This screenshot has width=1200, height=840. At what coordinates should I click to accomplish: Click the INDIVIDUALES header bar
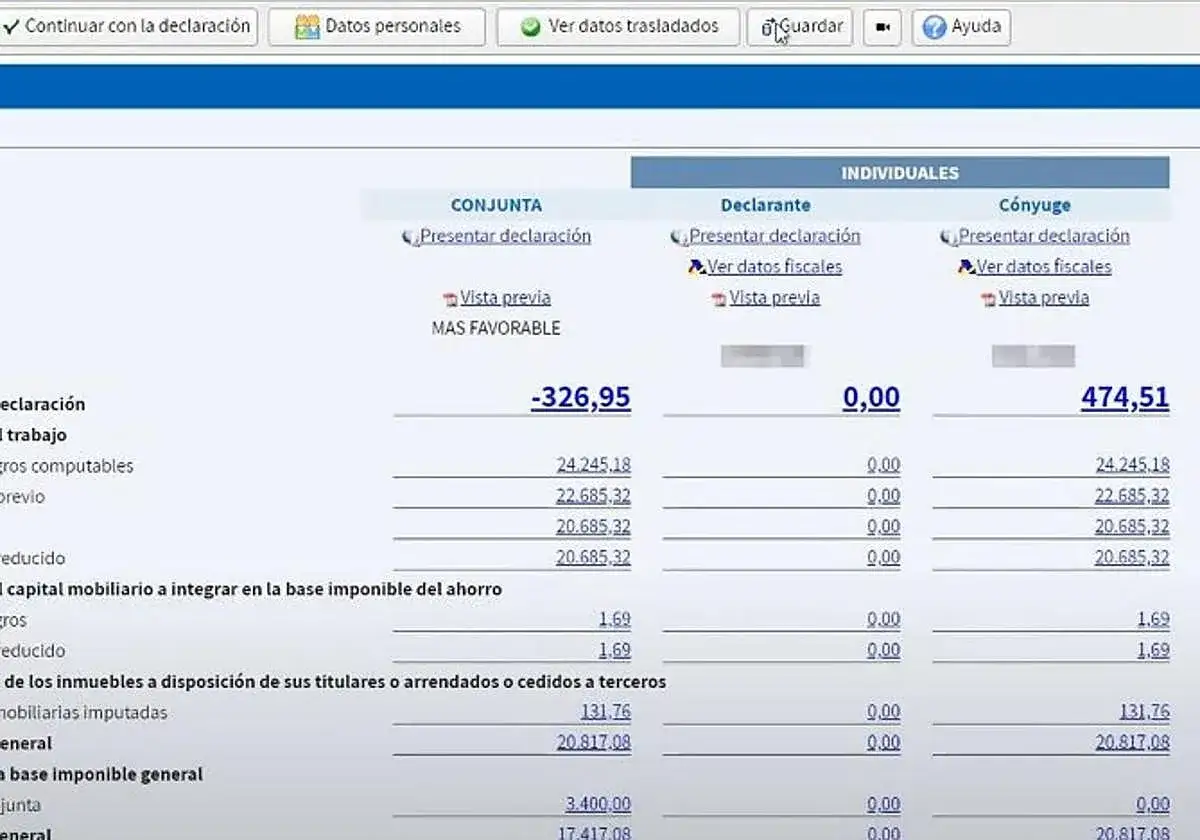(900, 173)
